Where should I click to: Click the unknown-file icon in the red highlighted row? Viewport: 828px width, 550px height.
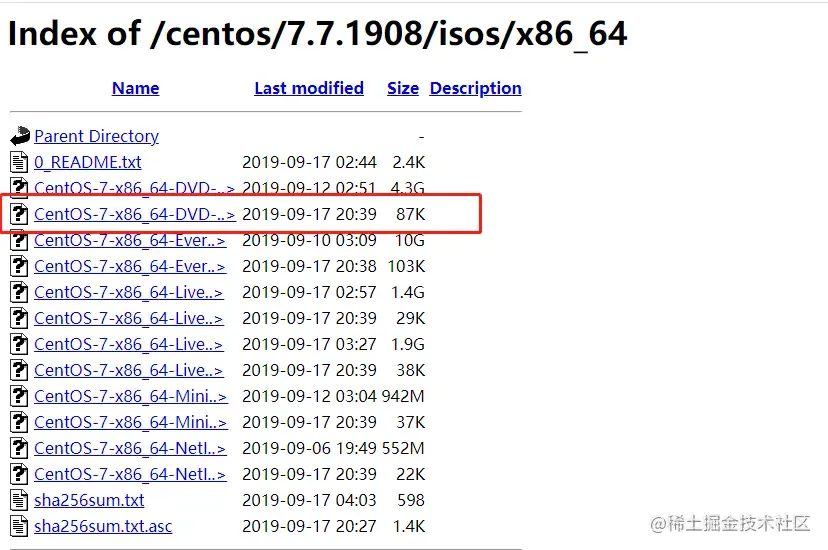tap(20, 214)
